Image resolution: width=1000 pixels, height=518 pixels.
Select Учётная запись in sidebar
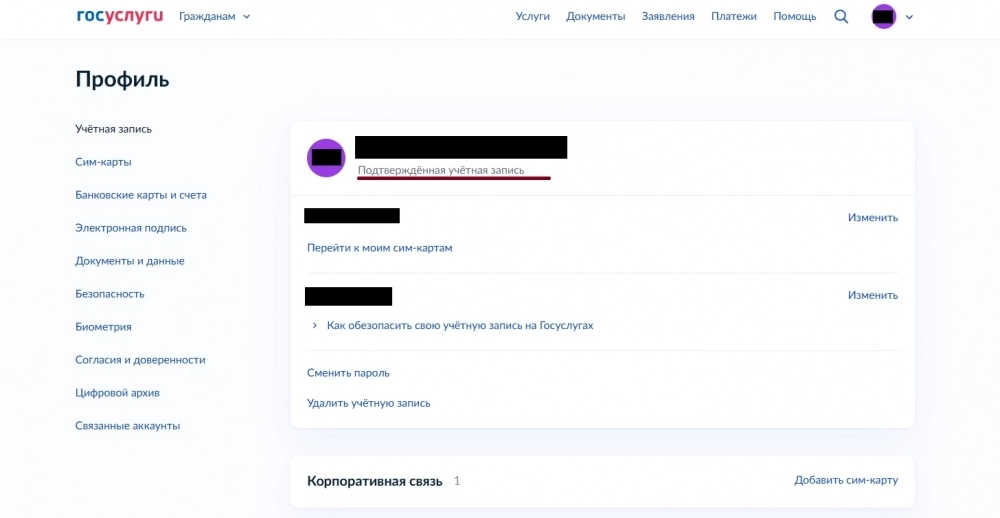click(x=114, y=129)
